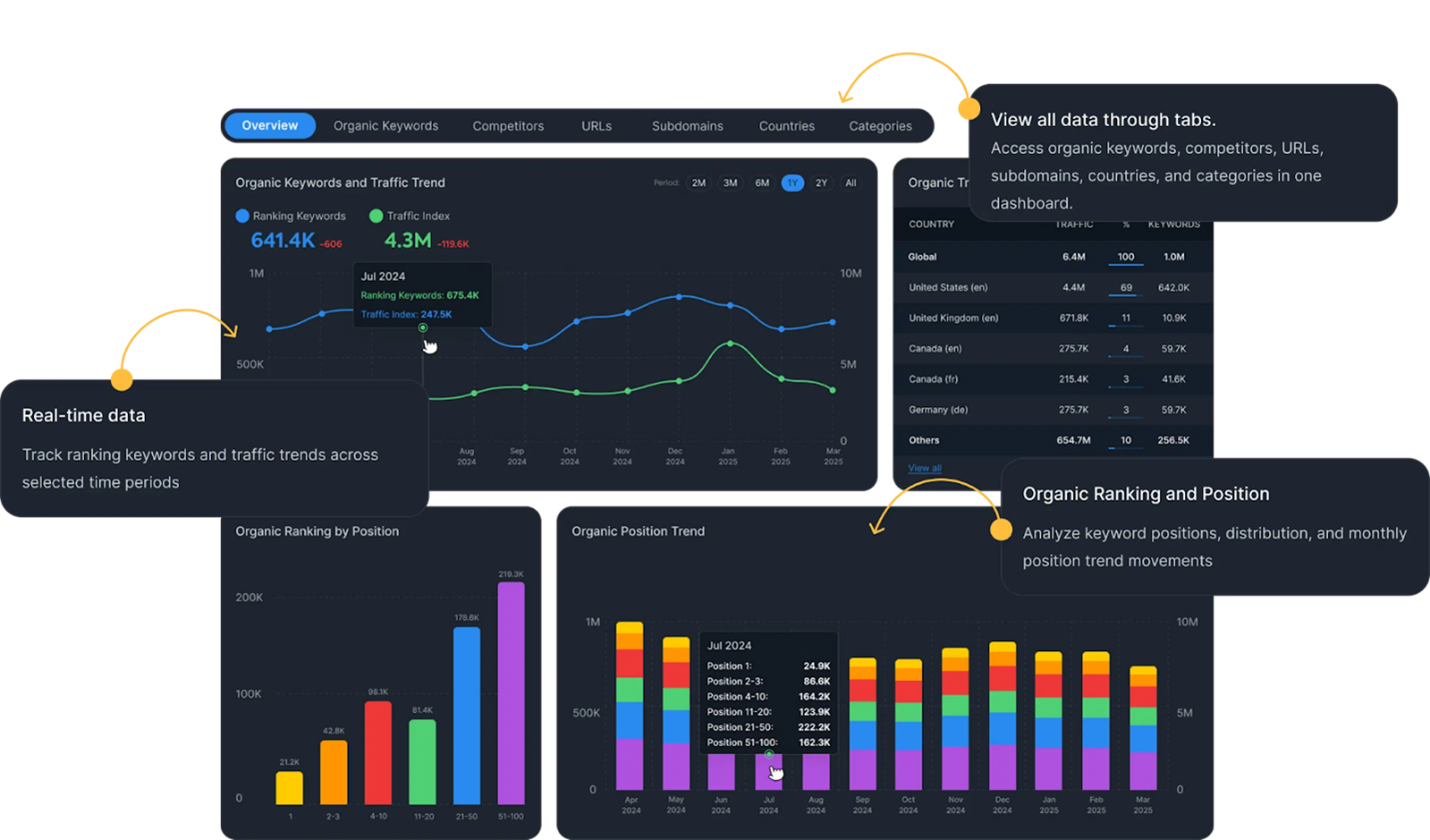Click the Dec 2024 blue data point
This screenshot has width=1430, height=840.
pos(679,297)
